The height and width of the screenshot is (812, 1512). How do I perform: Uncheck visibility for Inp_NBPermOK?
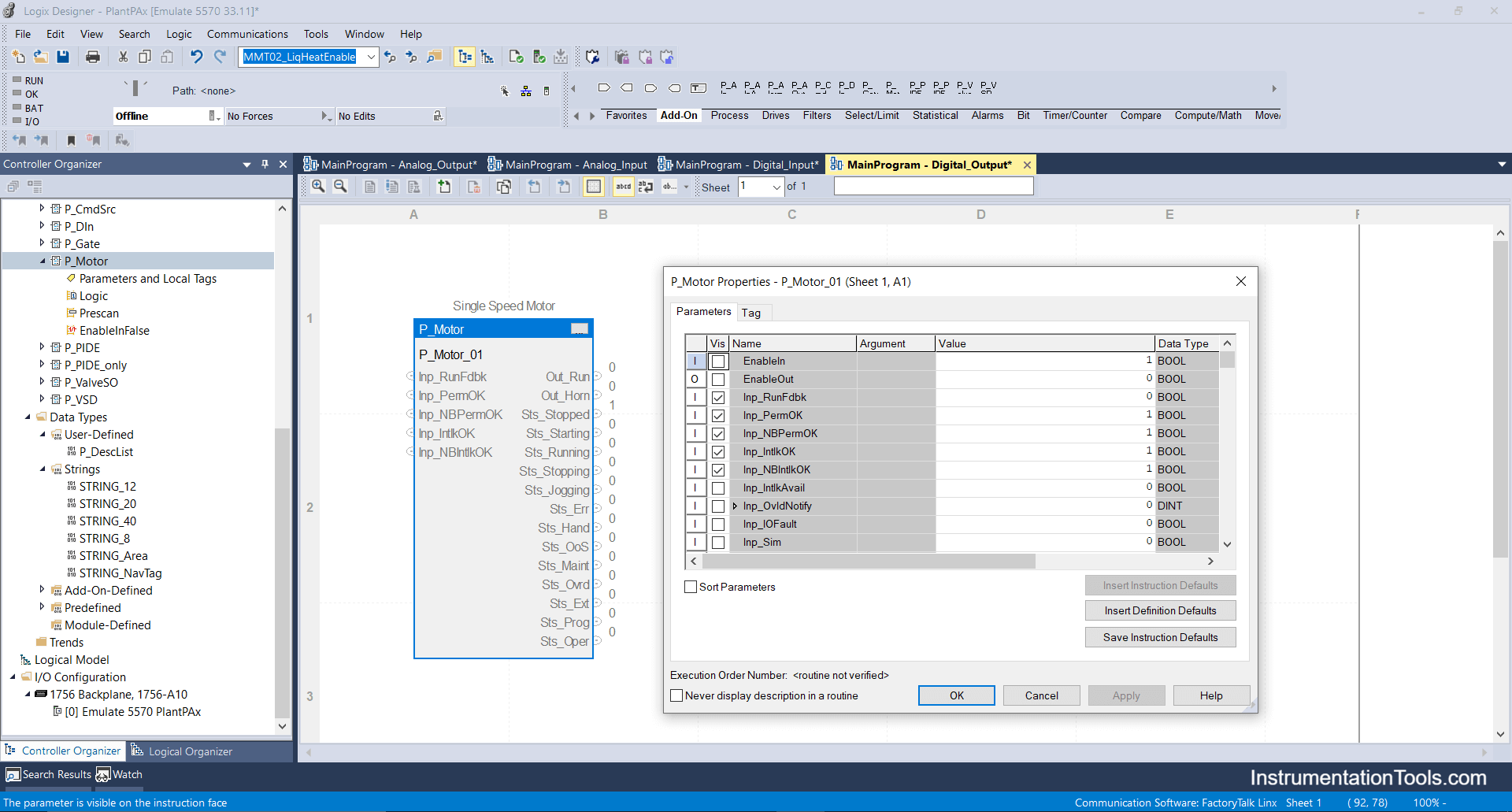[x=718, y=434]
